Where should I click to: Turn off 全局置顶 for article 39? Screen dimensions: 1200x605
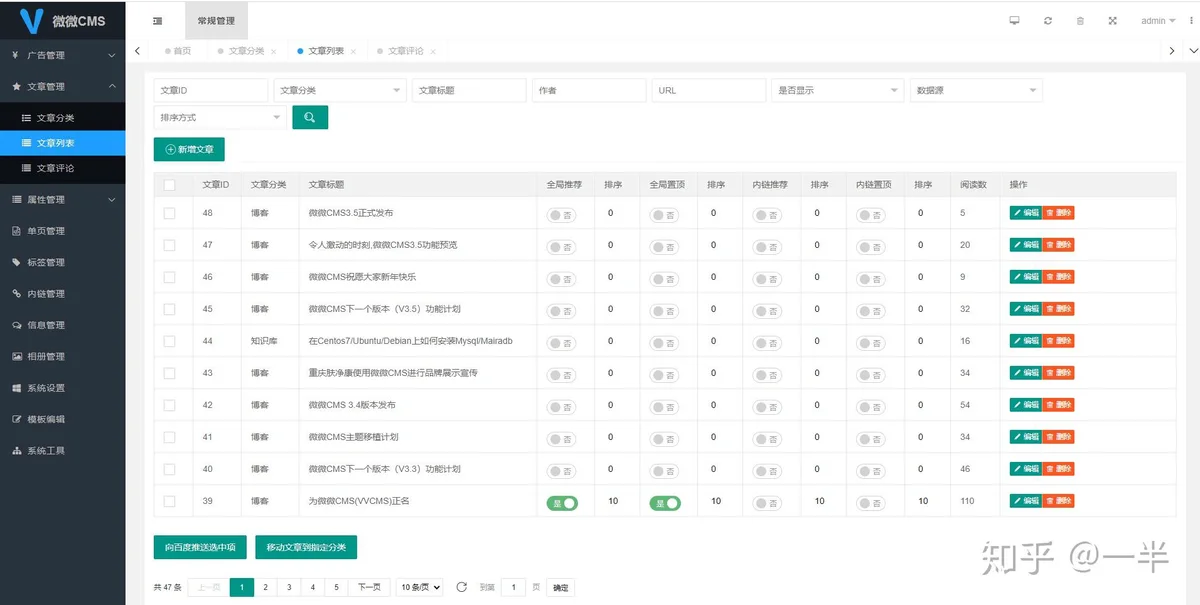click(665, 503)
